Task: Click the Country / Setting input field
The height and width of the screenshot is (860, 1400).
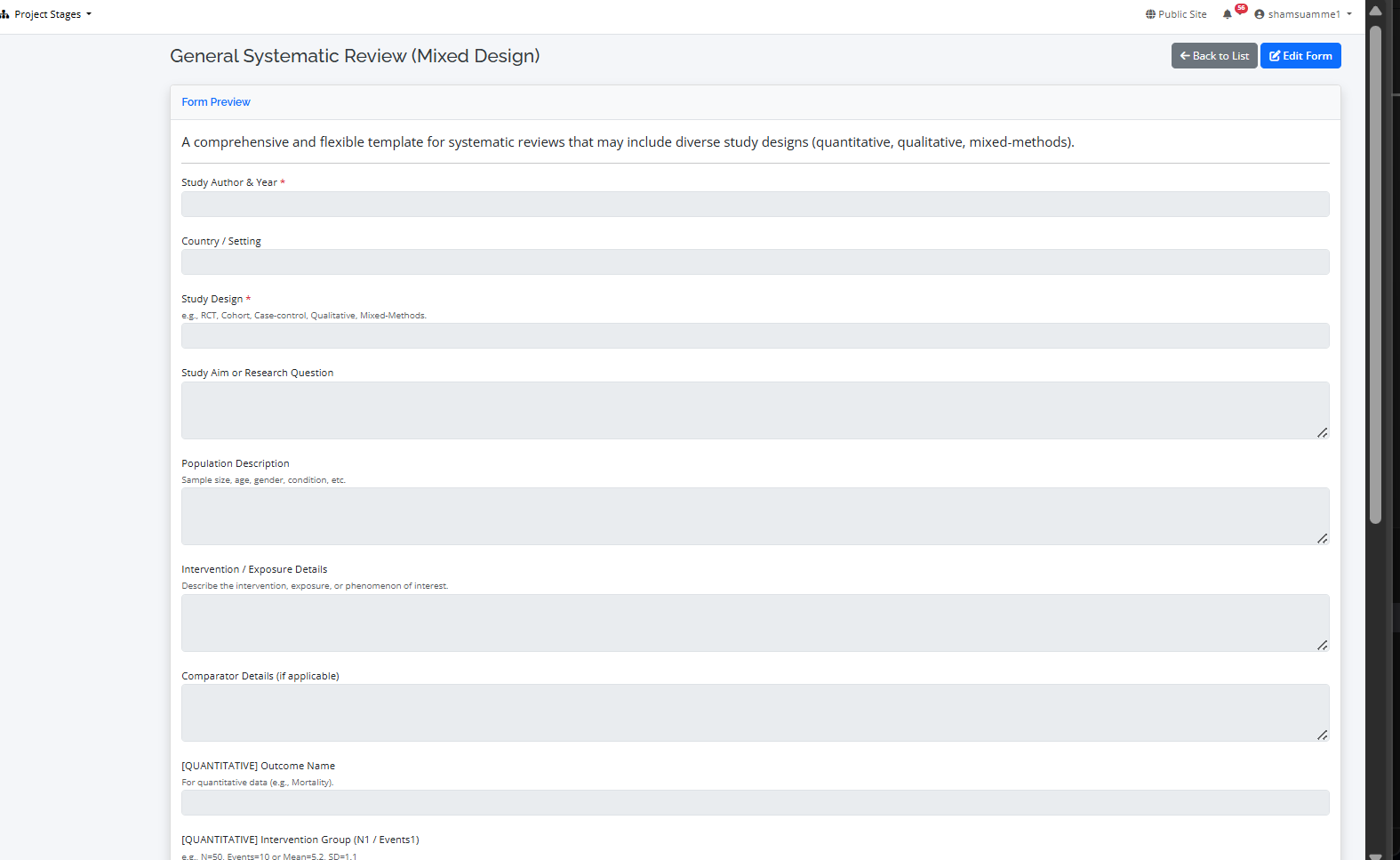Action: point(755,262)
